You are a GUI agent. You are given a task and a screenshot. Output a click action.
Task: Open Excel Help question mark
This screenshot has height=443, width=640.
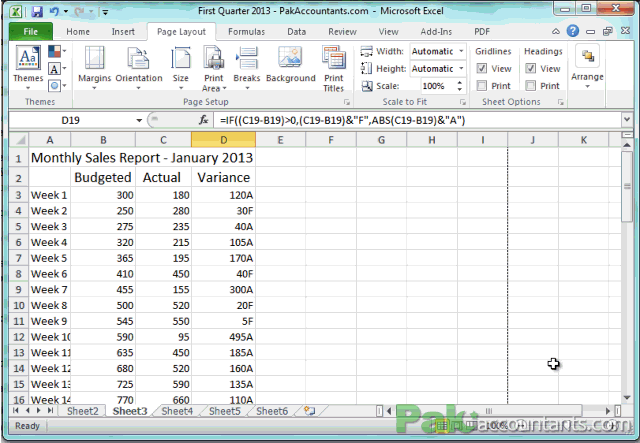(x=573, y=31)
